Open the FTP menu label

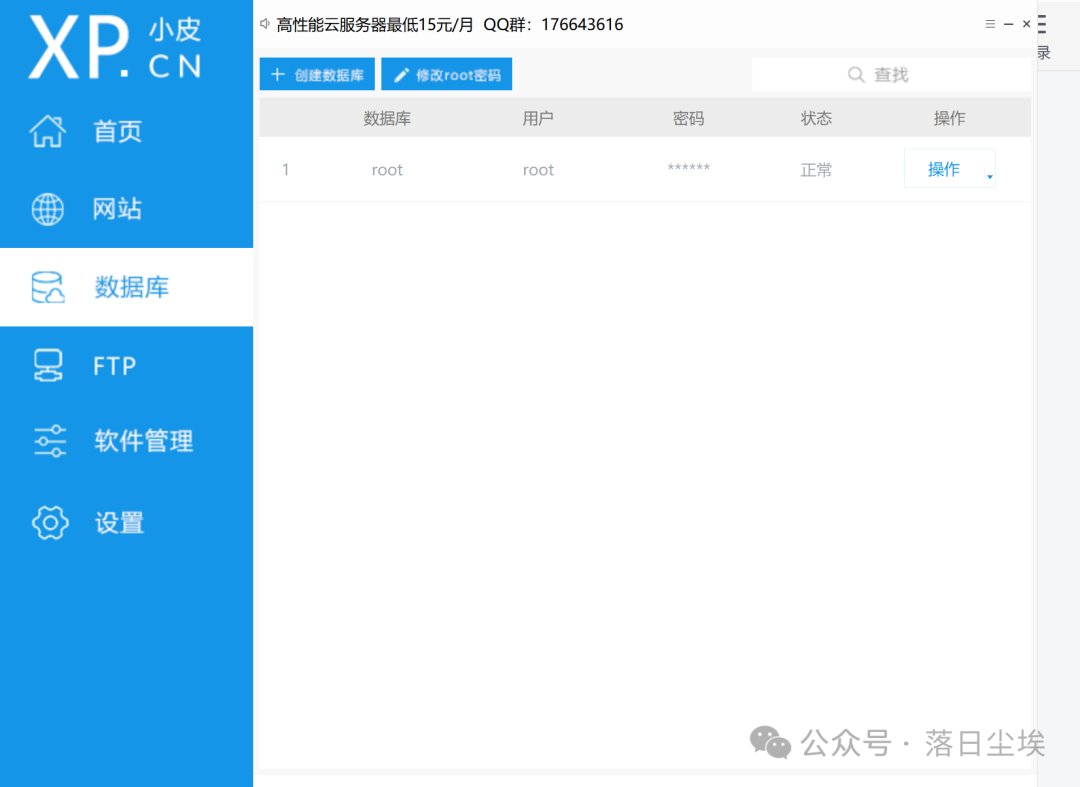point(114,366)
